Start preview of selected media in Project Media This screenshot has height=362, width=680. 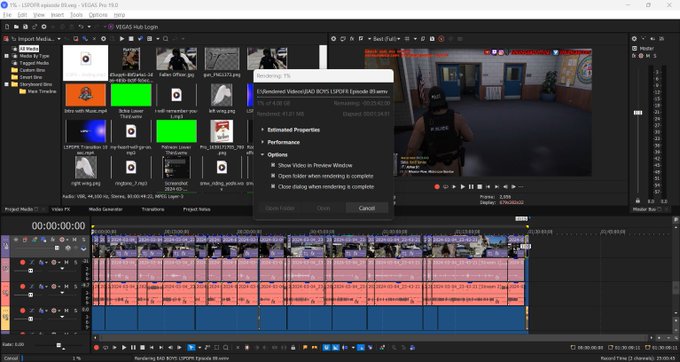pyautogui.click(x=122, y=39)
